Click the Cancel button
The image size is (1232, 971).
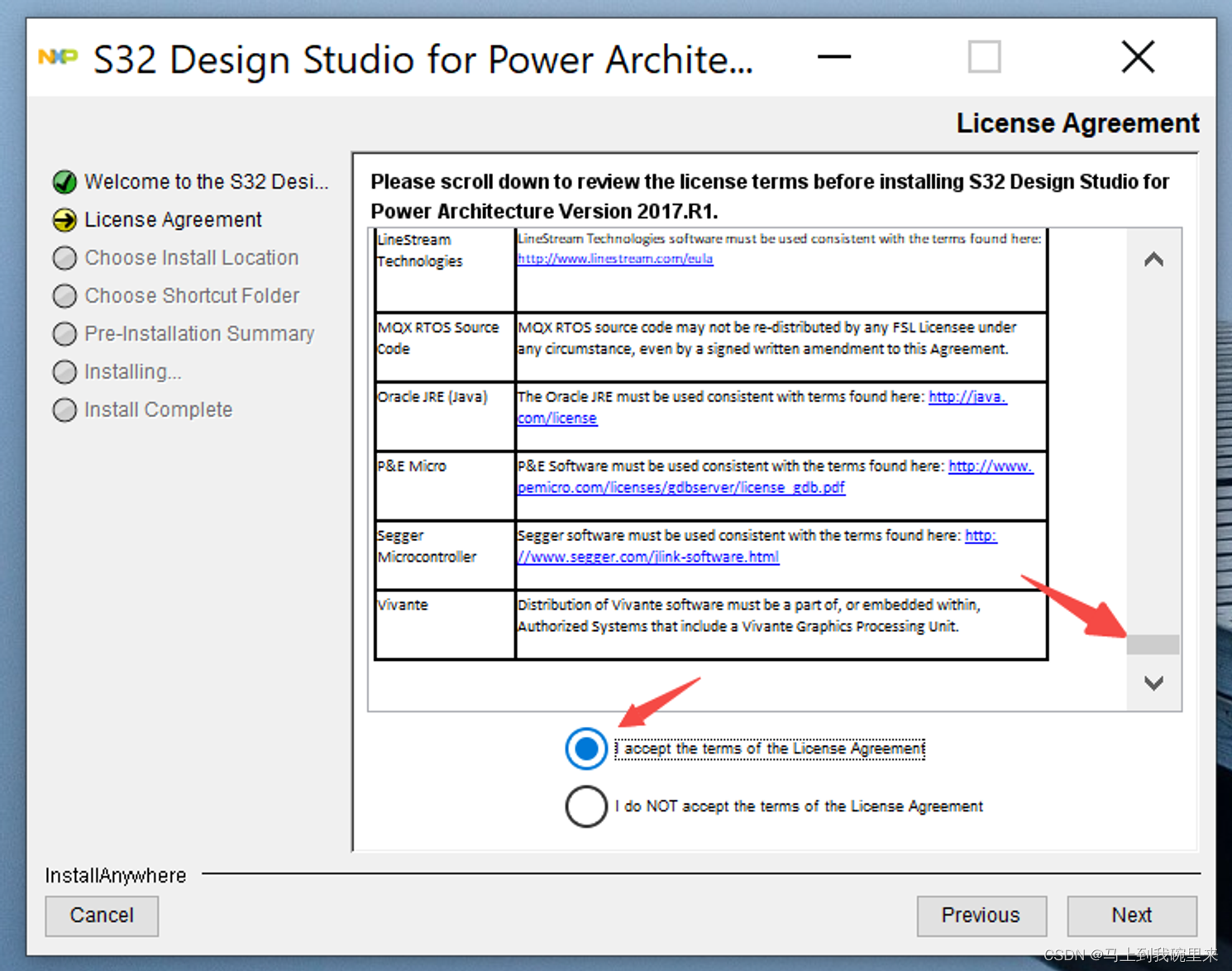click(102, 916)
